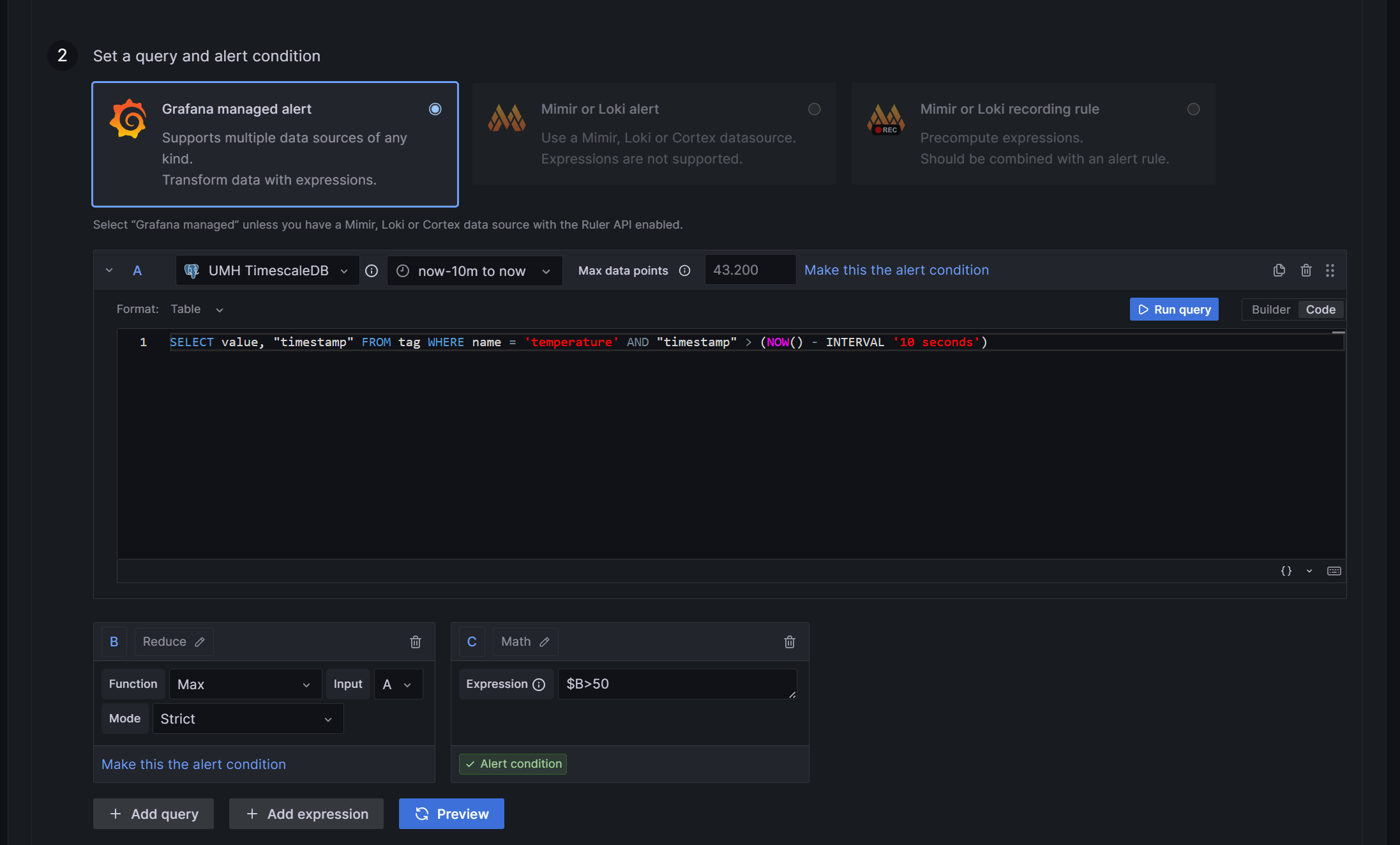Open the Function dropdown showing Max
The width and height of the screenshot is (1400, 845).
coord(245,685)
